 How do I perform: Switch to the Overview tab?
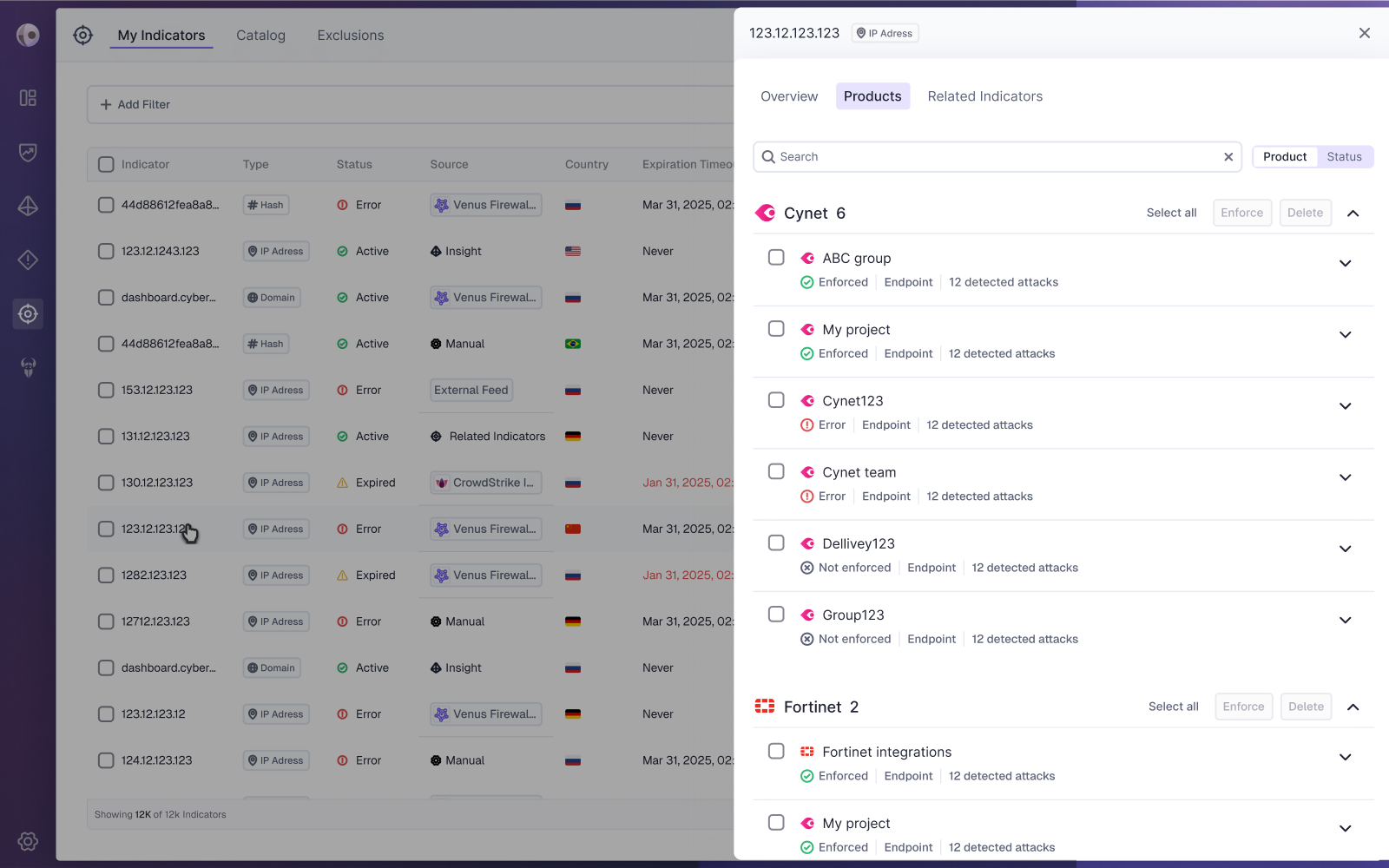click(x=789, y=96)
